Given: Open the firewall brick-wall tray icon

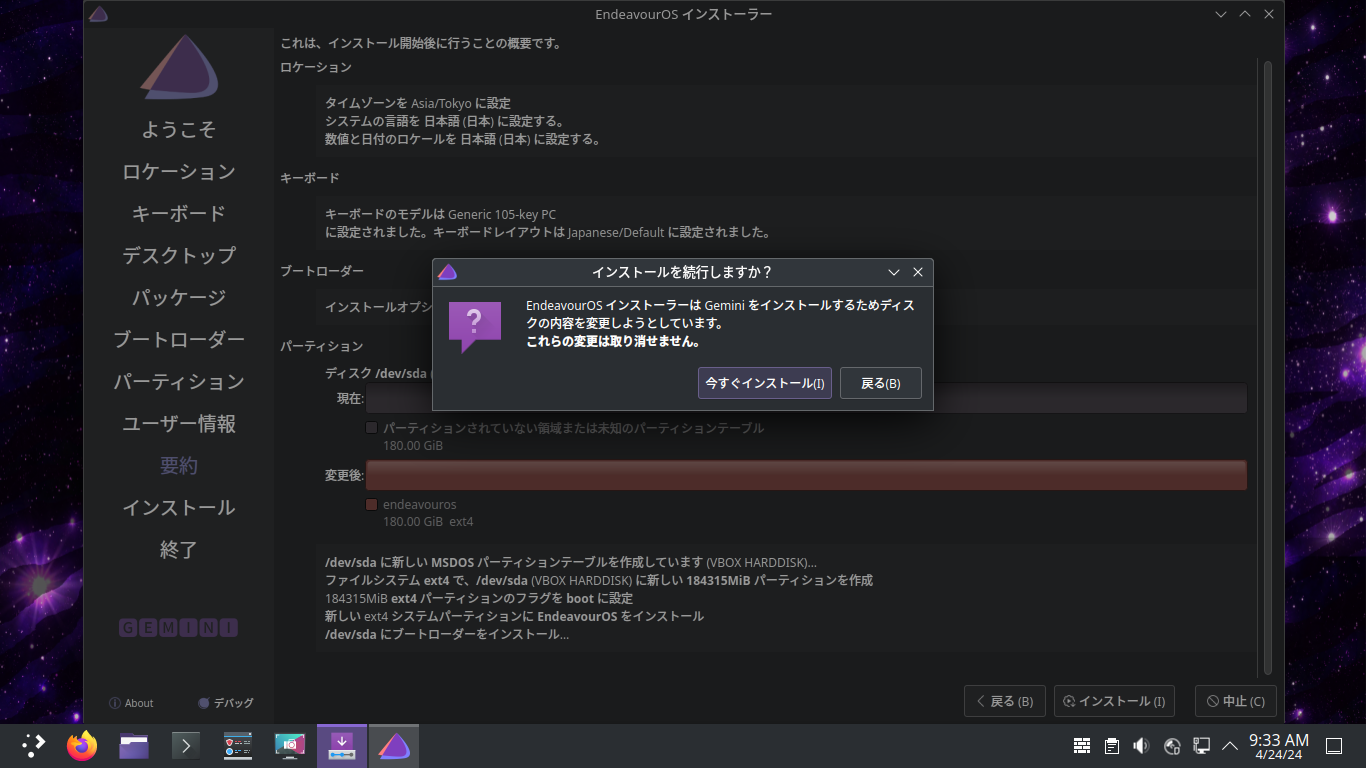Looking at the screenshot, I should click(1082, 746).
